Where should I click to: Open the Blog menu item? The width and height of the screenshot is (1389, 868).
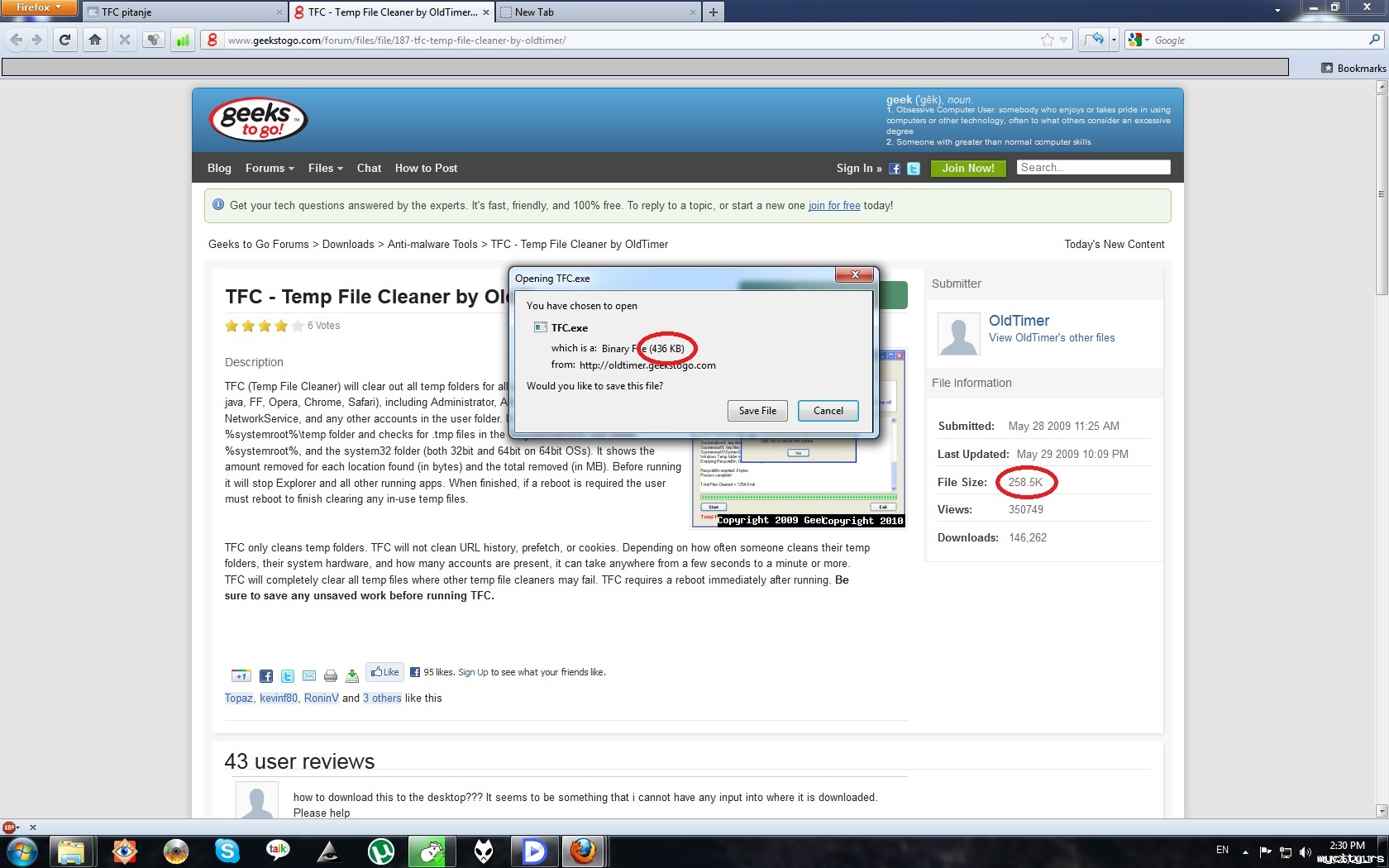click(x=219, y=168)
